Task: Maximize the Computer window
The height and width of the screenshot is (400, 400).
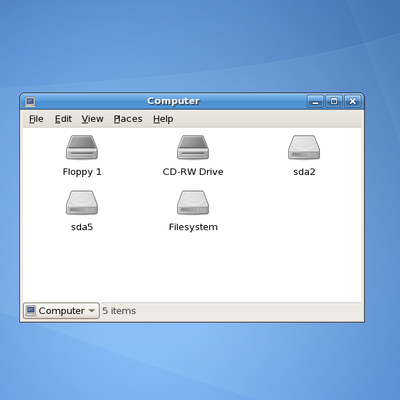Action: click(334, 101)
